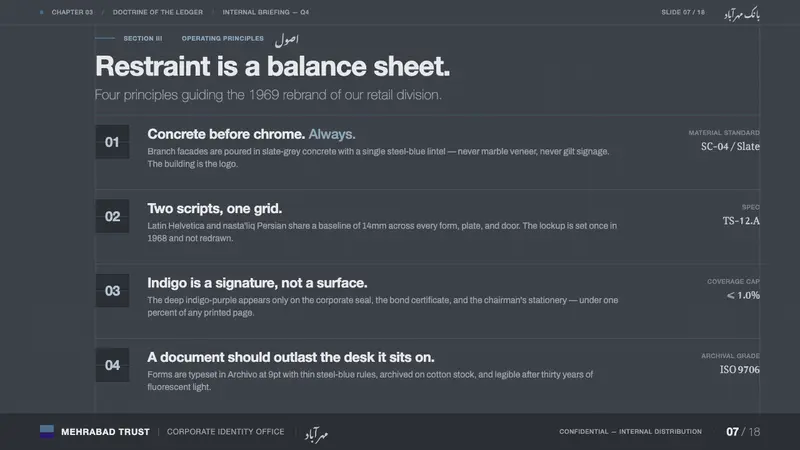Select Internal Briefing — Q4 breadcrumb
The image size is (800, 450).
click(265, 12)
